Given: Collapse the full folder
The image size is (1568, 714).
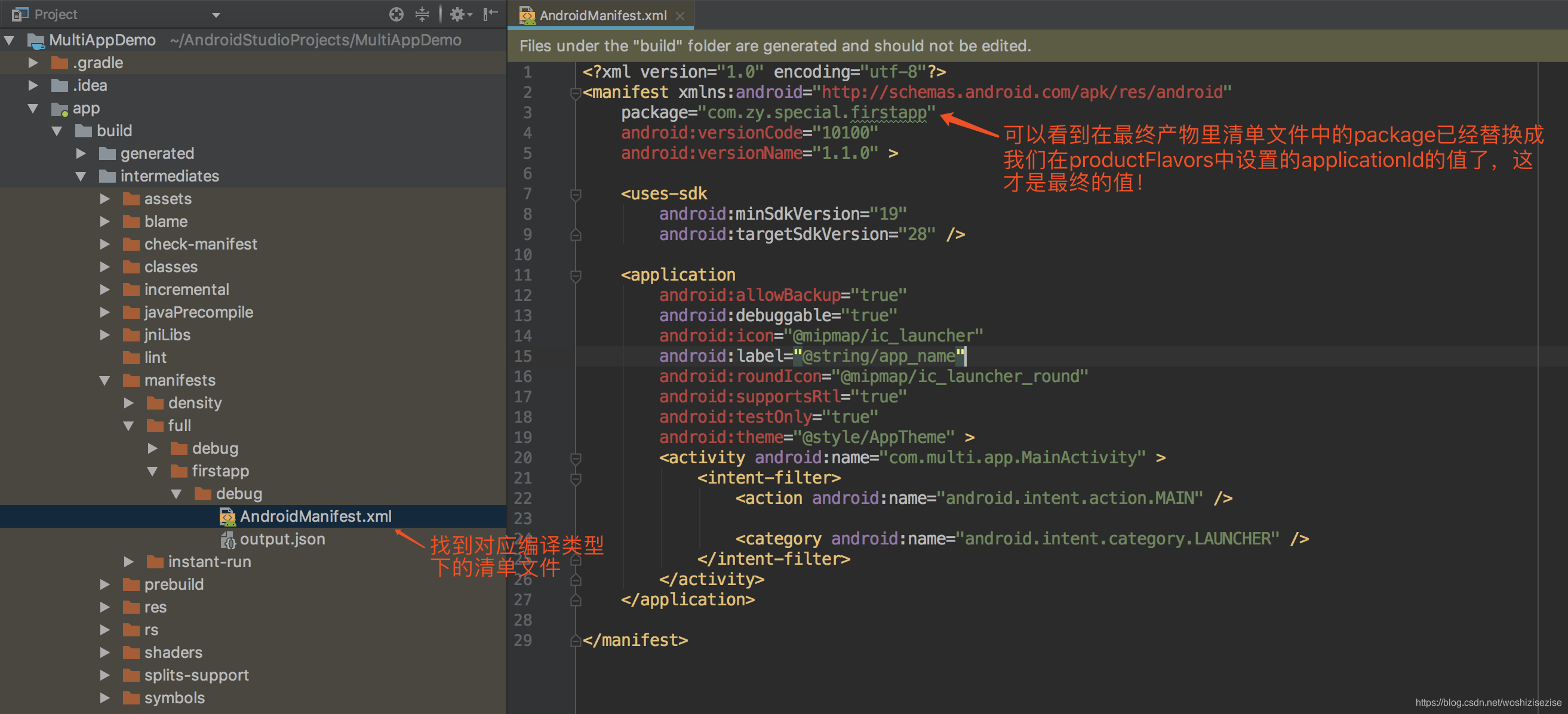Looking at the screenshot, I should point(128,426).
